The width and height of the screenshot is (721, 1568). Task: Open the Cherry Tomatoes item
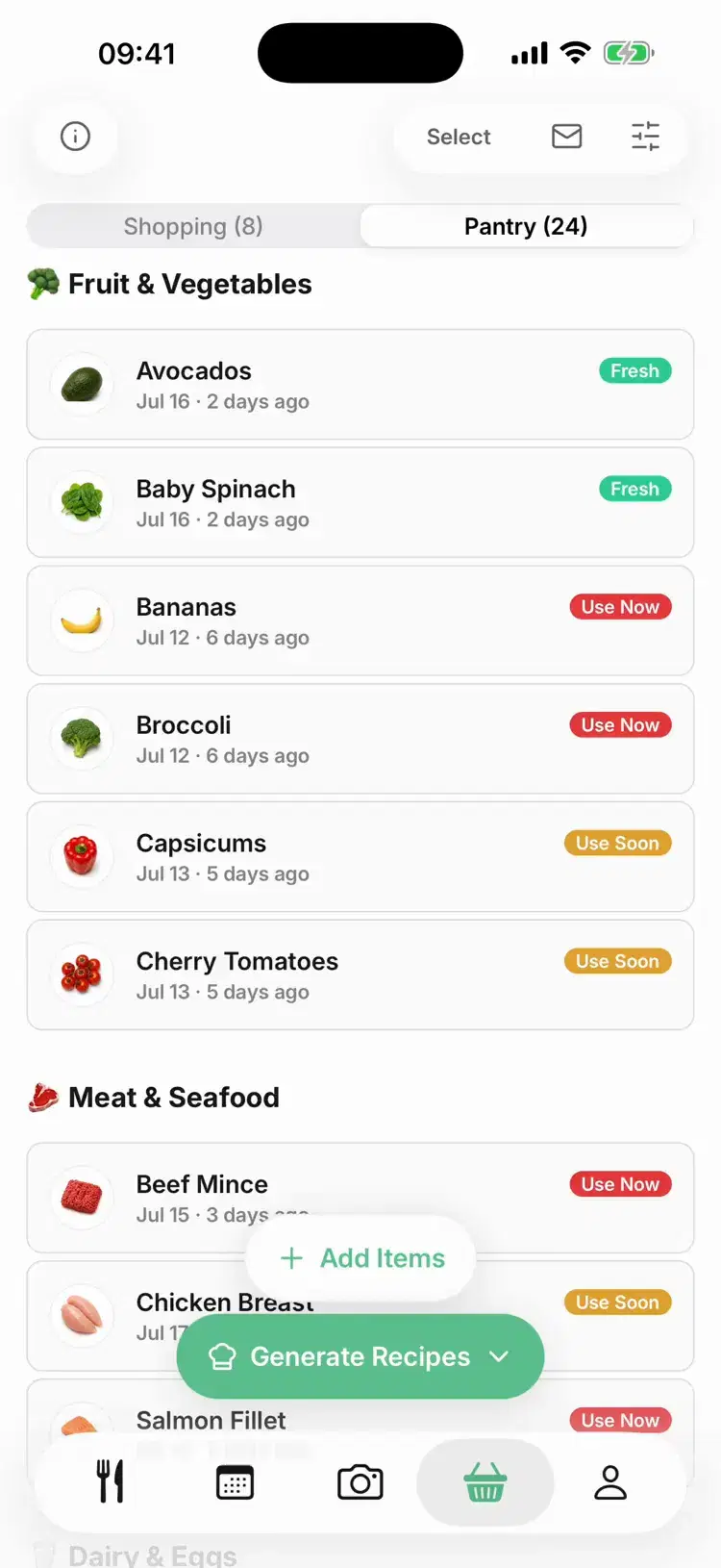[x=360, y=974]
